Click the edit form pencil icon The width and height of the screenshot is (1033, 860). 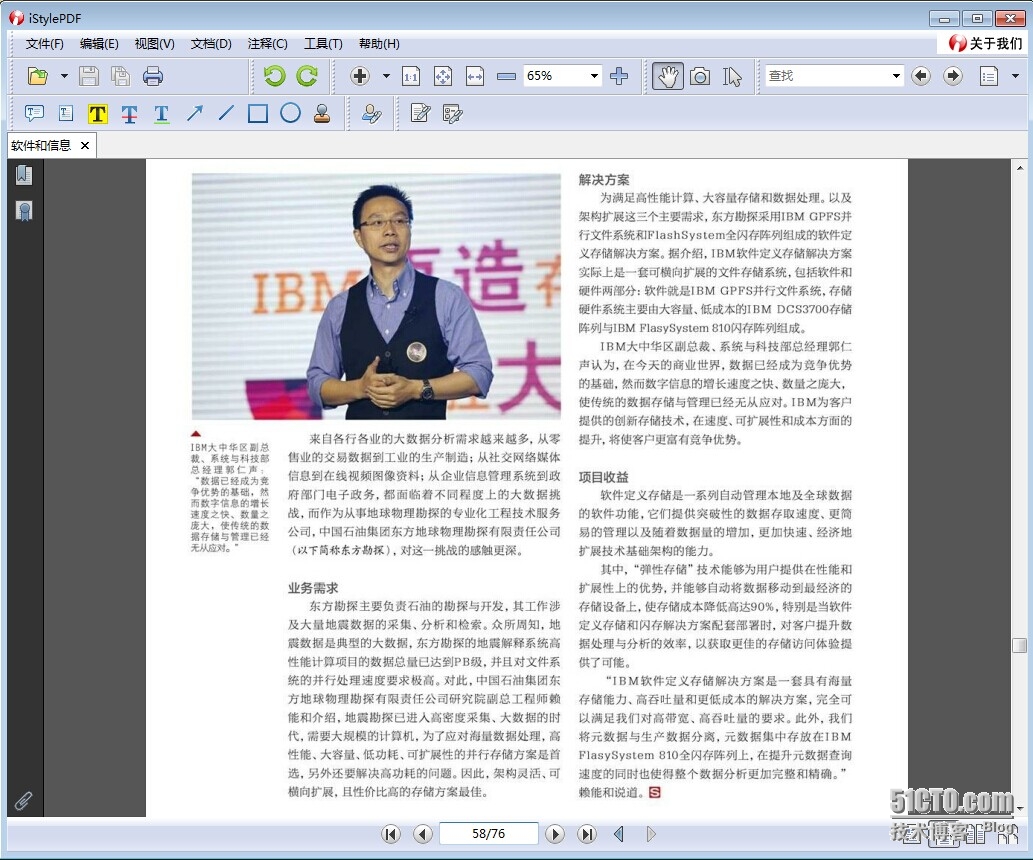point(420,113)
